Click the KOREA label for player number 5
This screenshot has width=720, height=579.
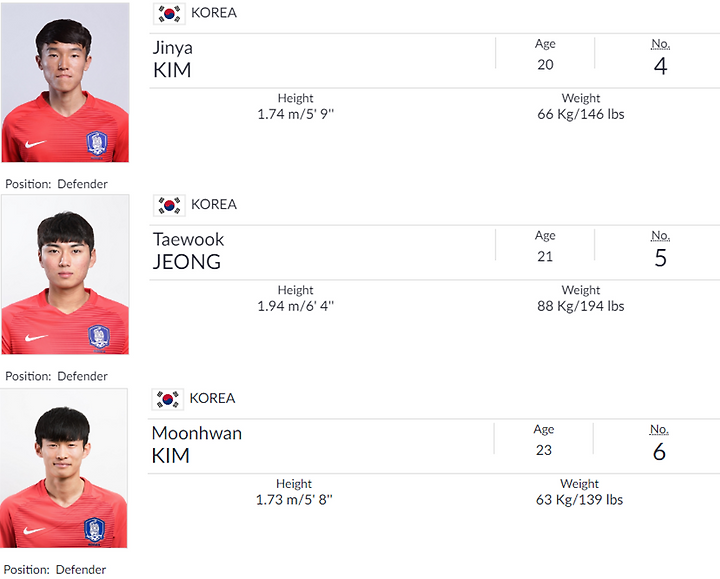pyautogui.click(x=214, y=204)
